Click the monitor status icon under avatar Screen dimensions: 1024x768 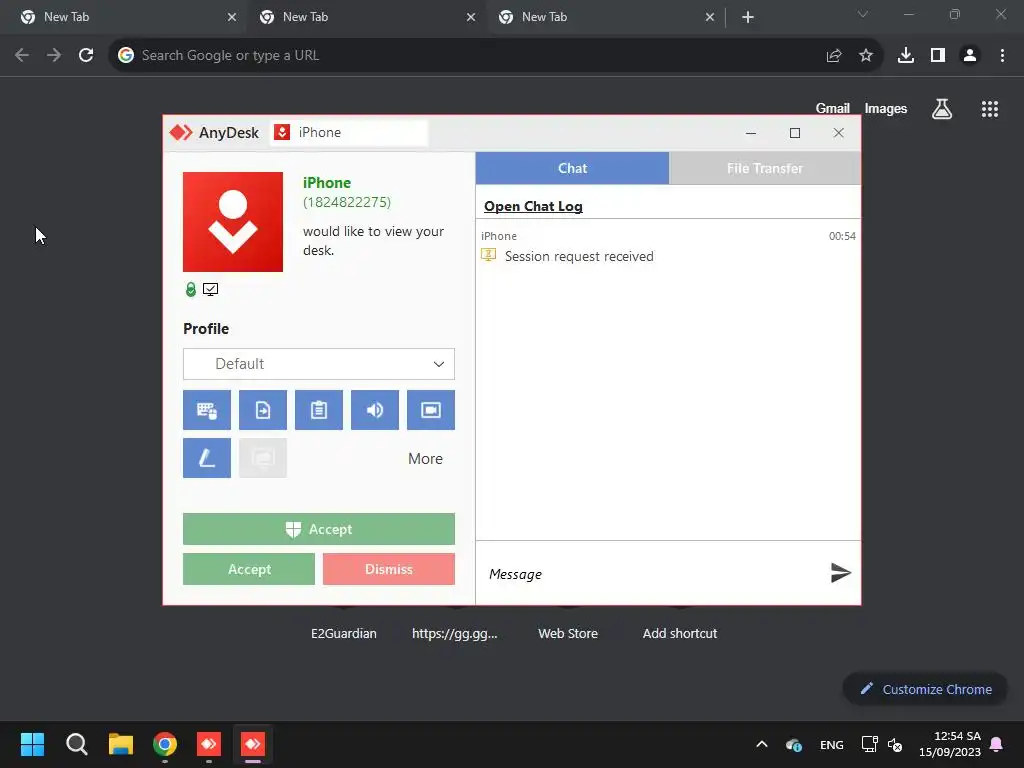tap(210, 289)
